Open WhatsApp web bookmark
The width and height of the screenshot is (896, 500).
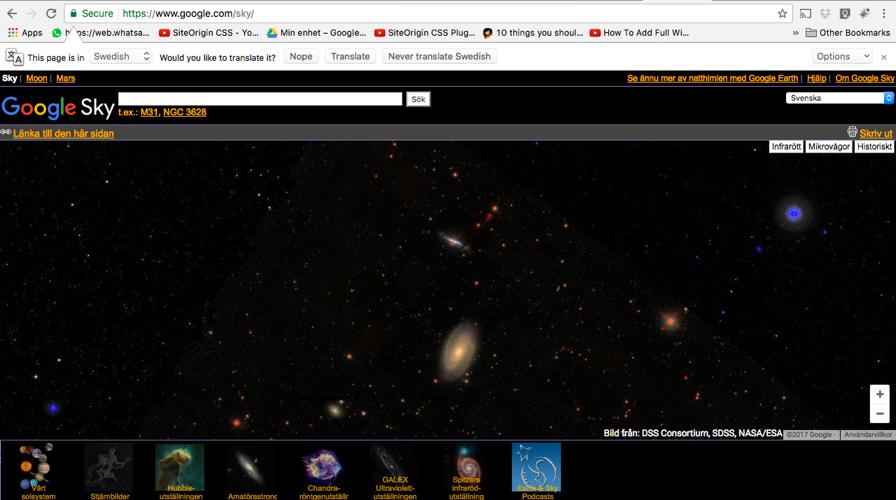(x=101, y=33)
